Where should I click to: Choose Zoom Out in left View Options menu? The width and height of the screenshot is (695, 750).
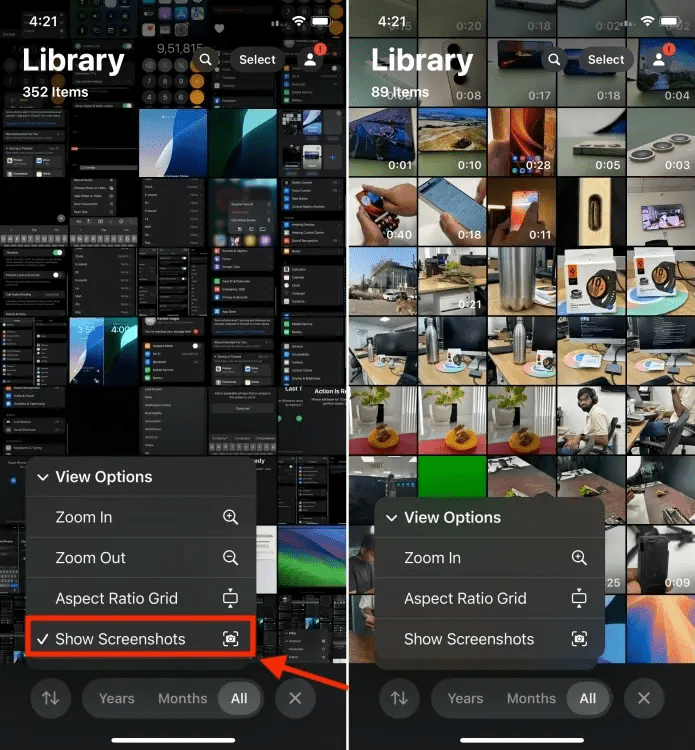coord(141,558)
